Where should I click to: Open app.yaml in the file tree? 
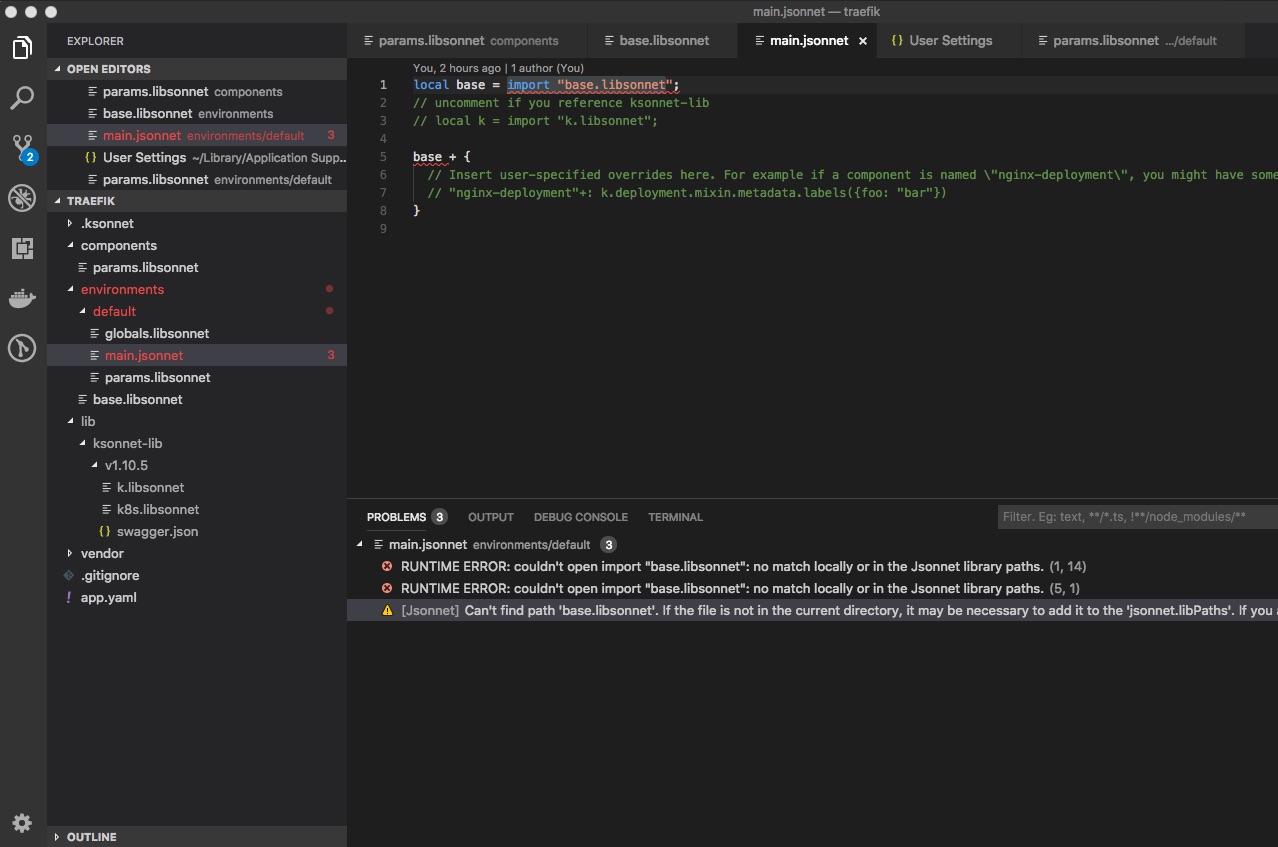point(108,597)
